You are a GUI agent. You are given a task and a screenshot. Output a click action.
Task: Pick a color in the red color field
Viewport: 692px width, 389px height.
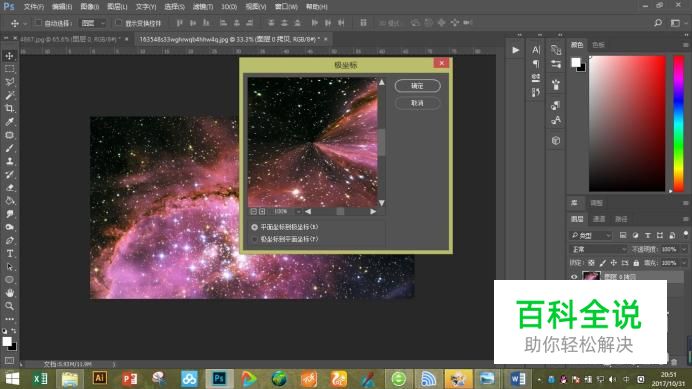pos(627,124)
